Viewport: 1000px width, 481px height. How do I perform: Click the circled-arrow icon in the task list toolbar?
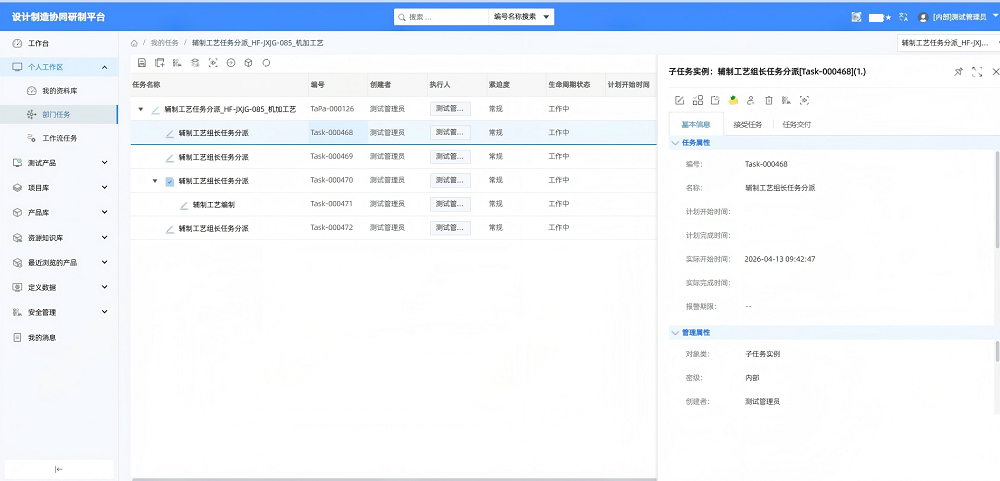[231, 63]
